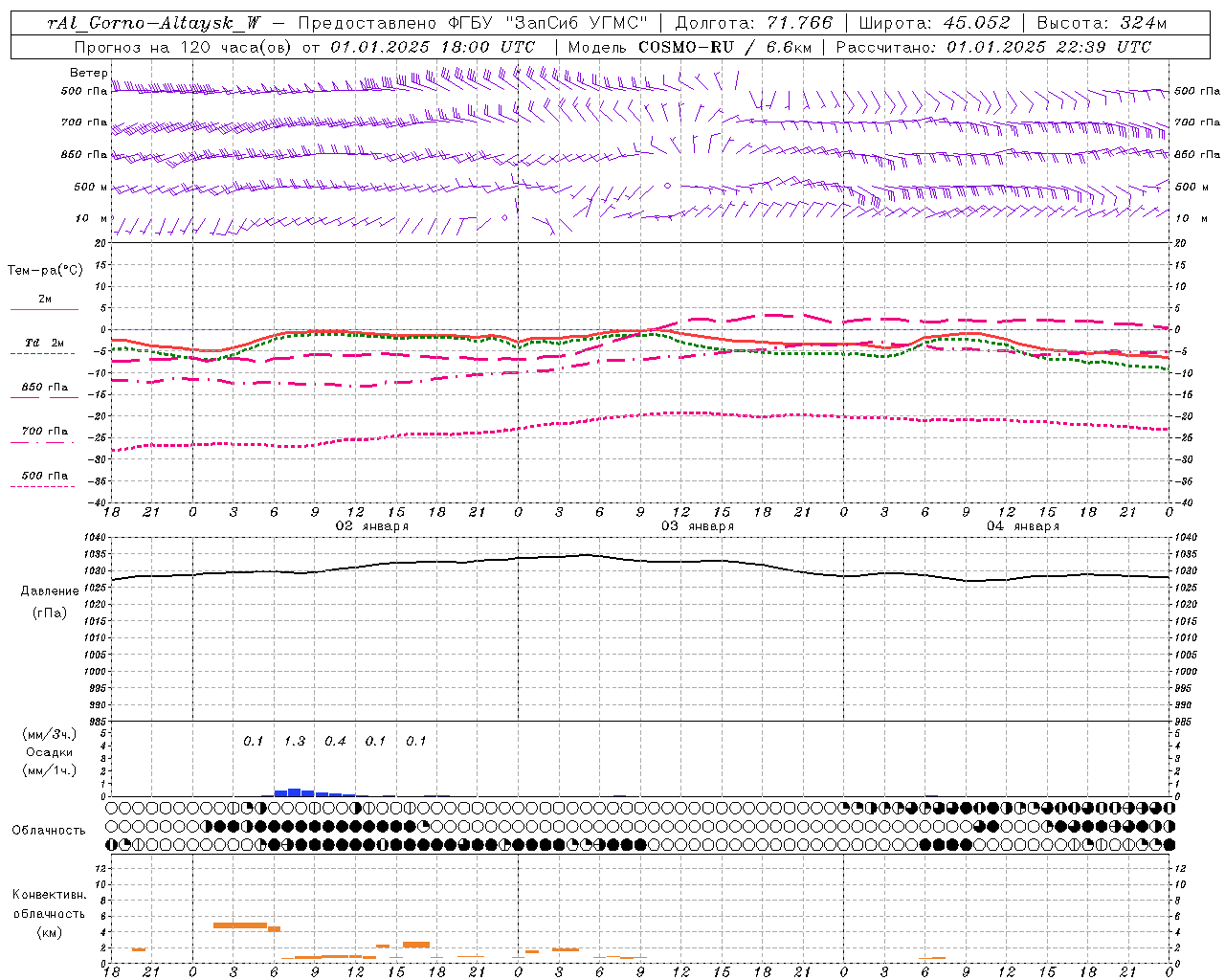
Task: Click the Конвективн. panel label
Action: click(50, 895)
